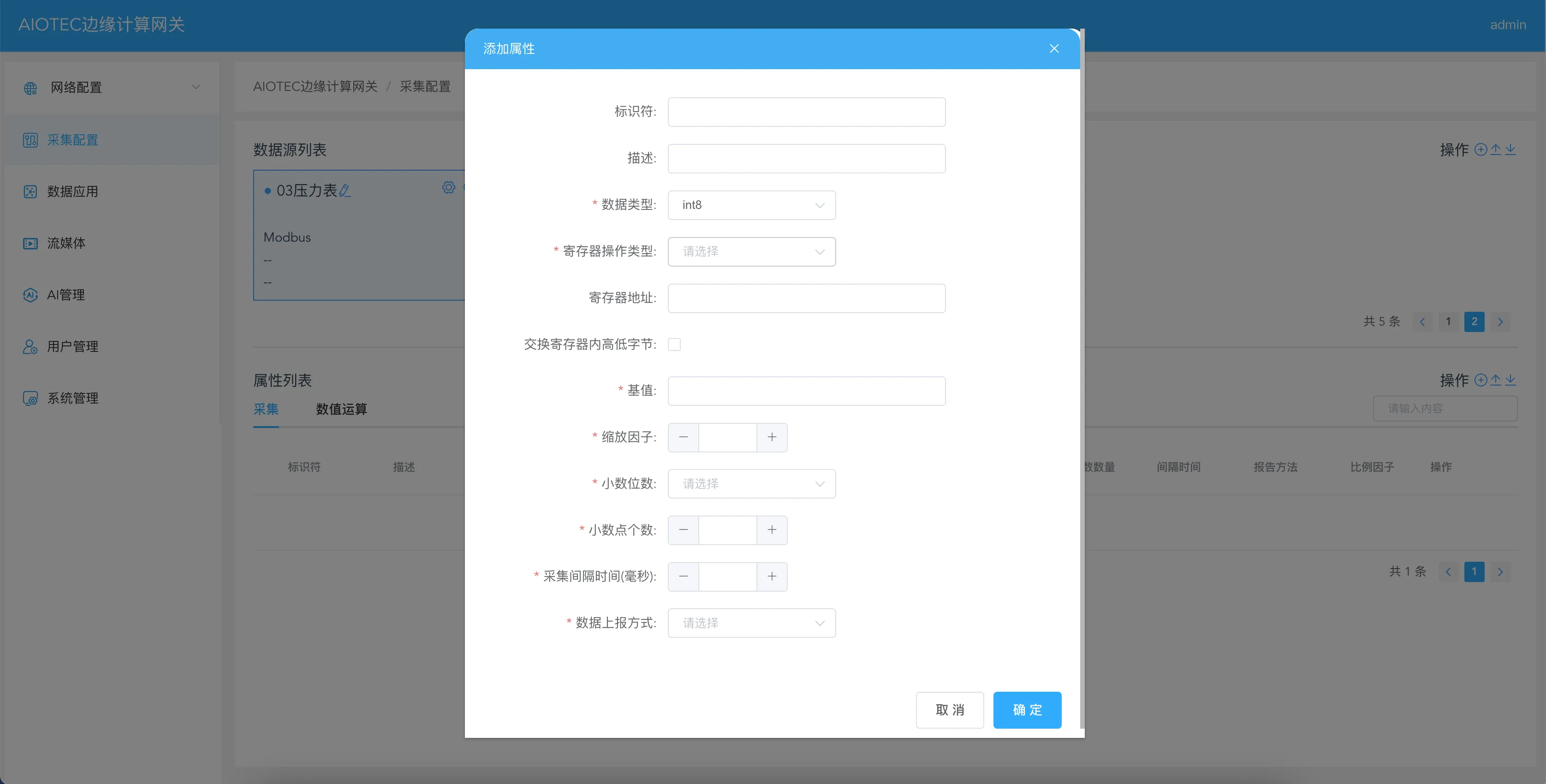Viewport: 1546px width, 784px height.
Task: Open the AI管理 sidebar item
Action: coord(65,295)
